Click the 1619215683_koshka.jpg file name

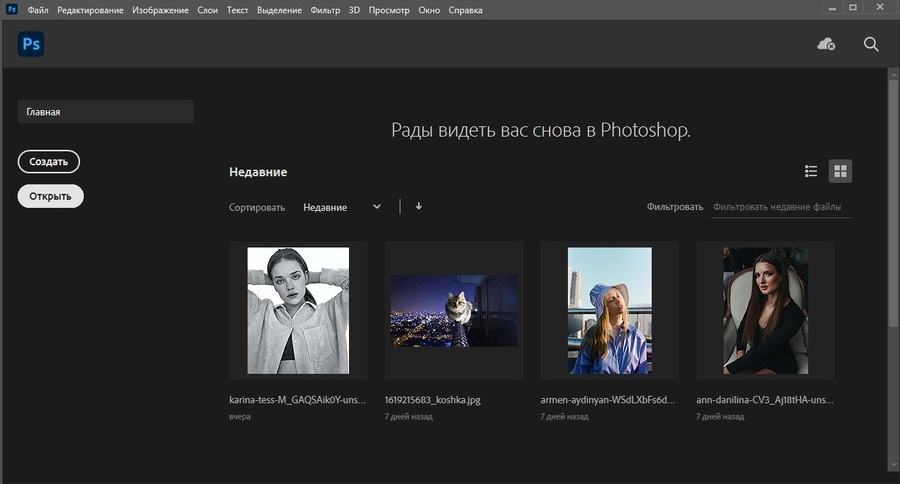point(433,400)
